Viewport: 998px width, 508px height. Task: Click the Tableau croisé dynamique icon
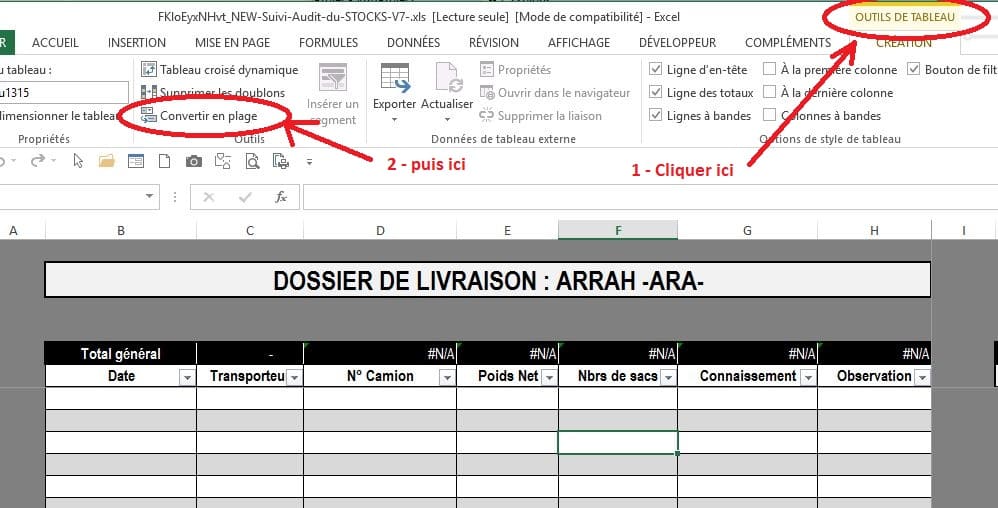(148, 69)
